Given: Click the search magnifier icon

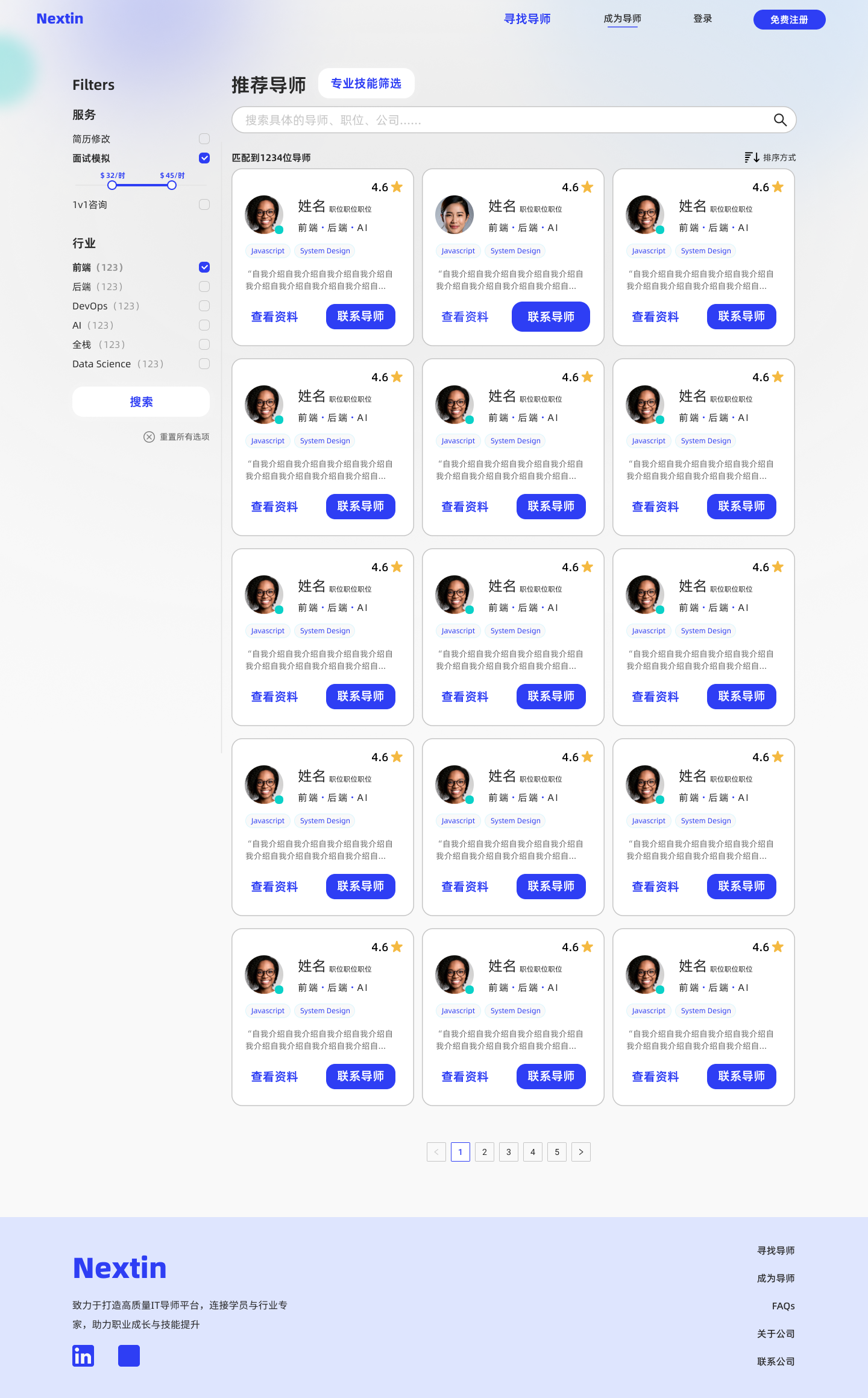Looking at the screenshot, I should [780, 120].
